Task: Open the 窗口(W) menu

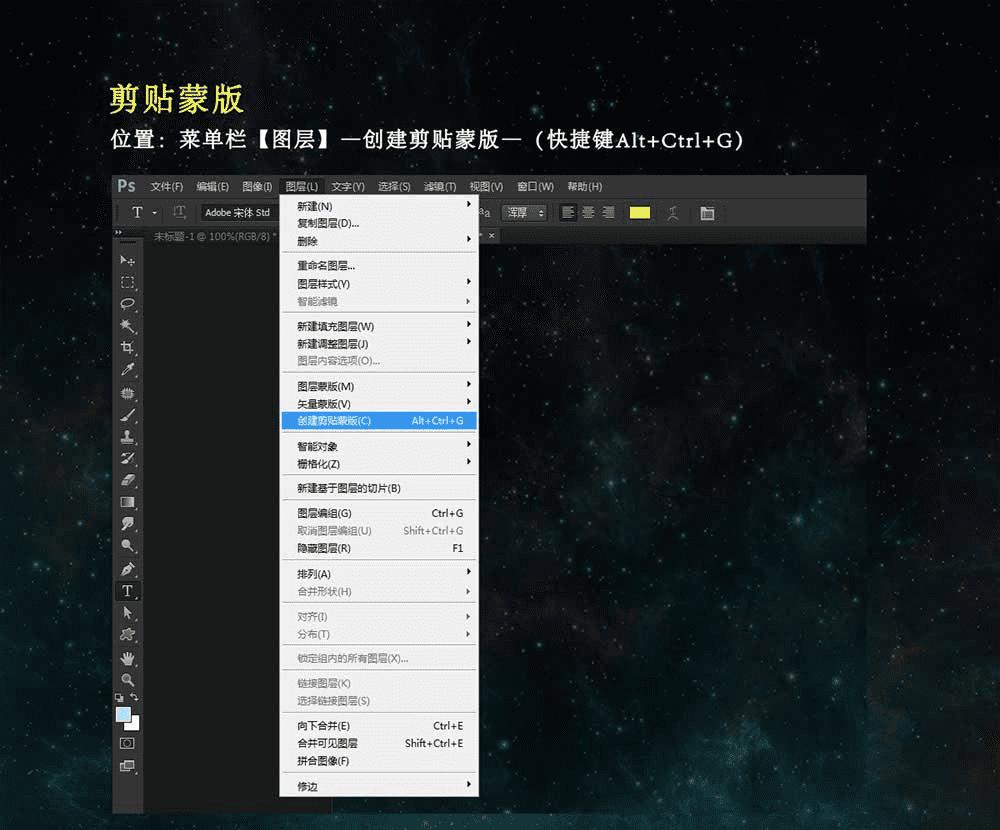Action: pyautogui.click(x=535, y=186)
